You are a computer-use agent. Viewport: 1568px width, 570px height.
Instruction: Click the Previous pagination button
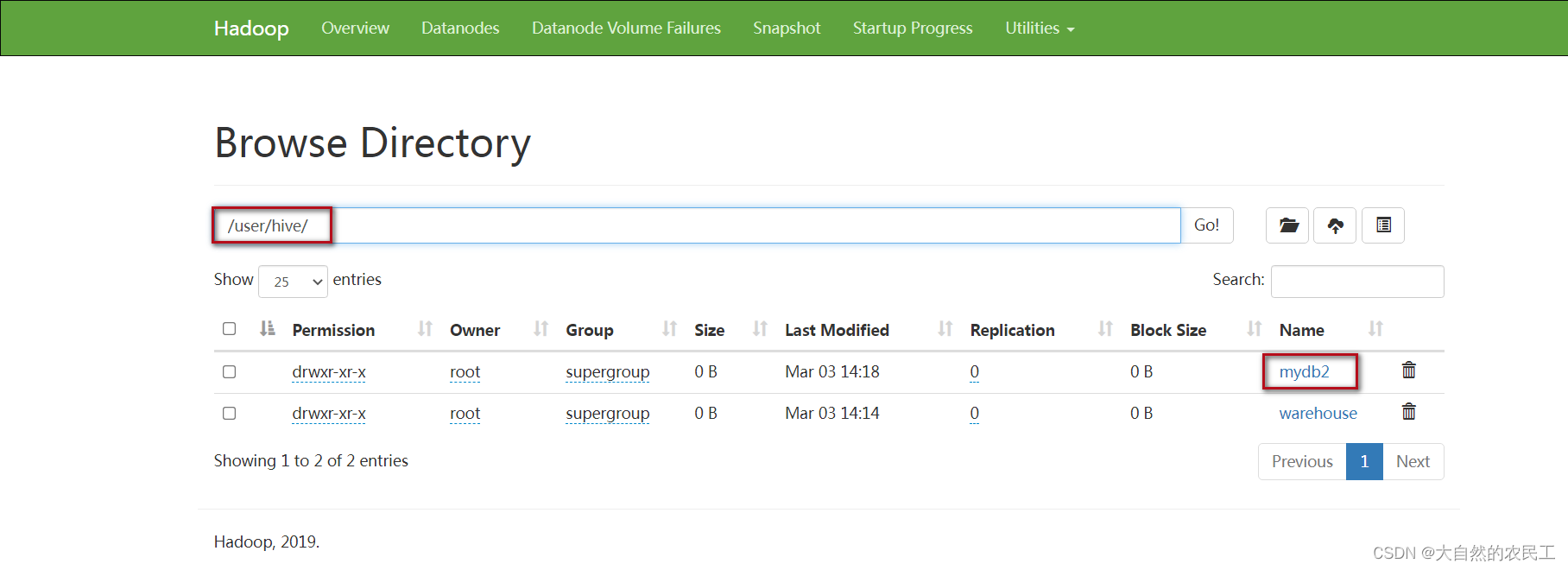(x=1302, y=461)
